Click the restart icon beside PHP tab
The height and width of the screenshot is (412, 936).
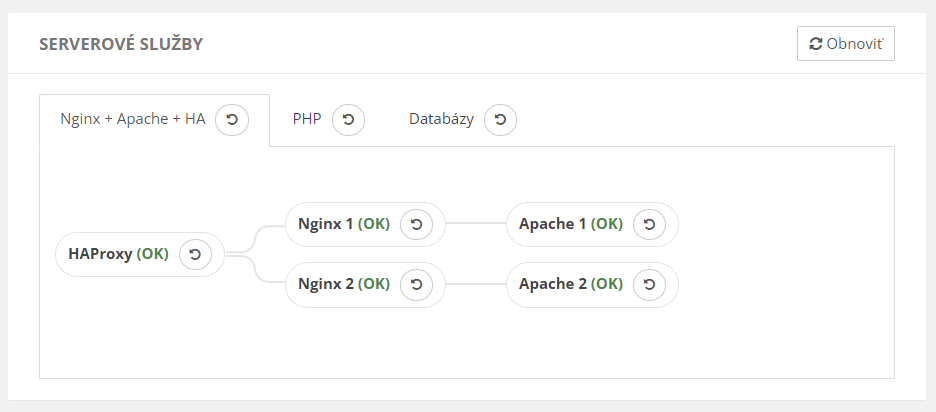point(348,119)
